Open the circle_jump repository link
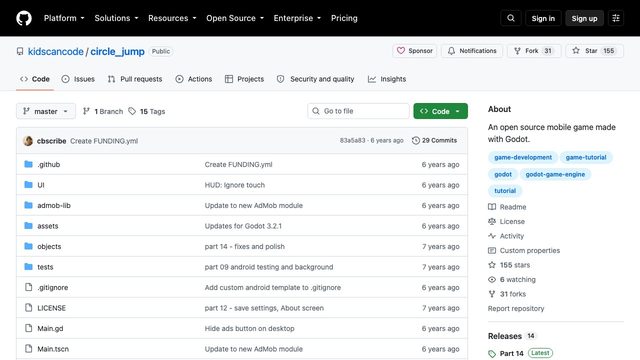640x360 pixels. click(x=118, y=51)
